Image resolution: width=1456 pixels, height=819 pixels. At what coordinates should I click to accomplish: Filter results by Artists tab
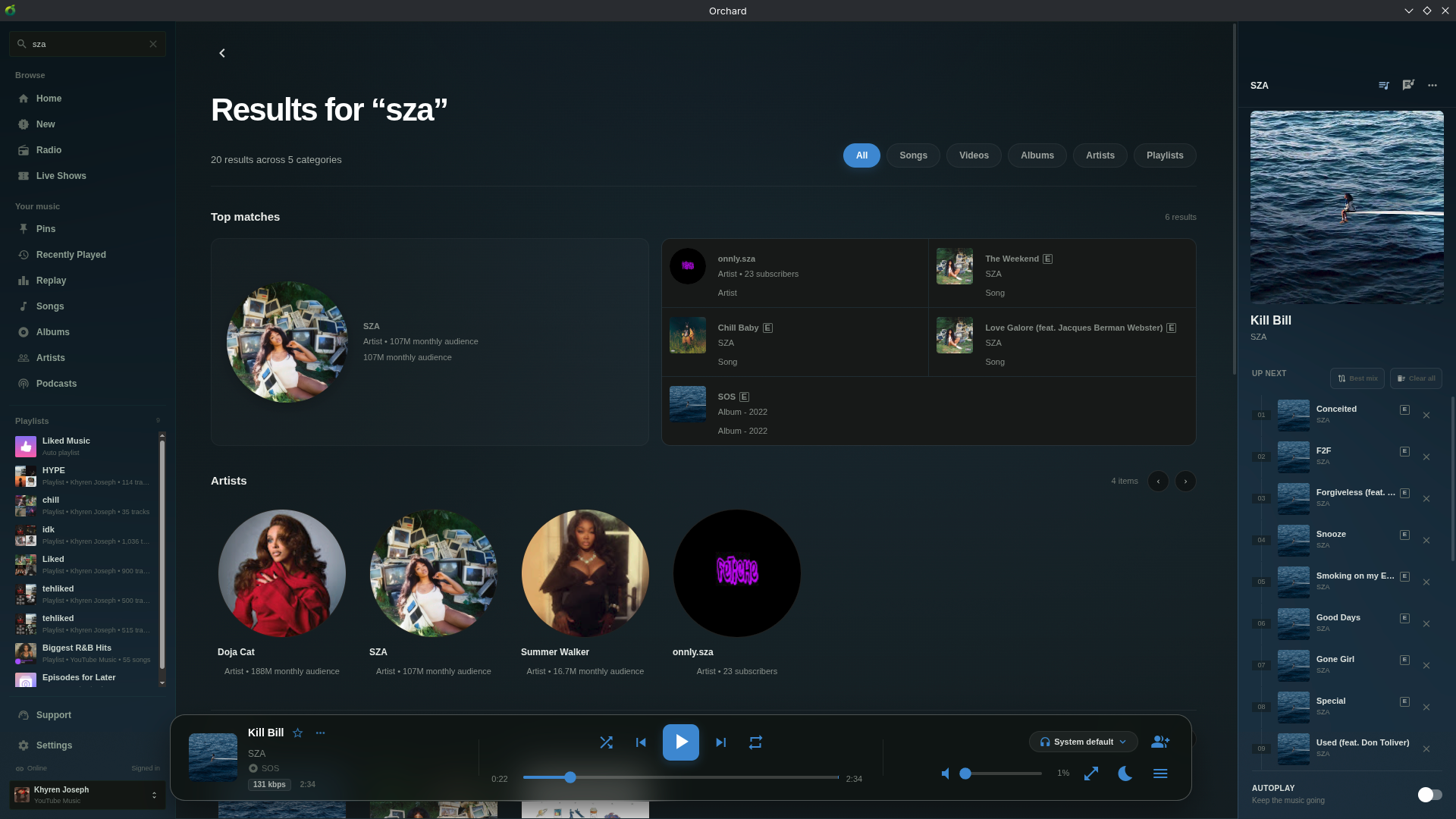click(x=1100, y=155)
